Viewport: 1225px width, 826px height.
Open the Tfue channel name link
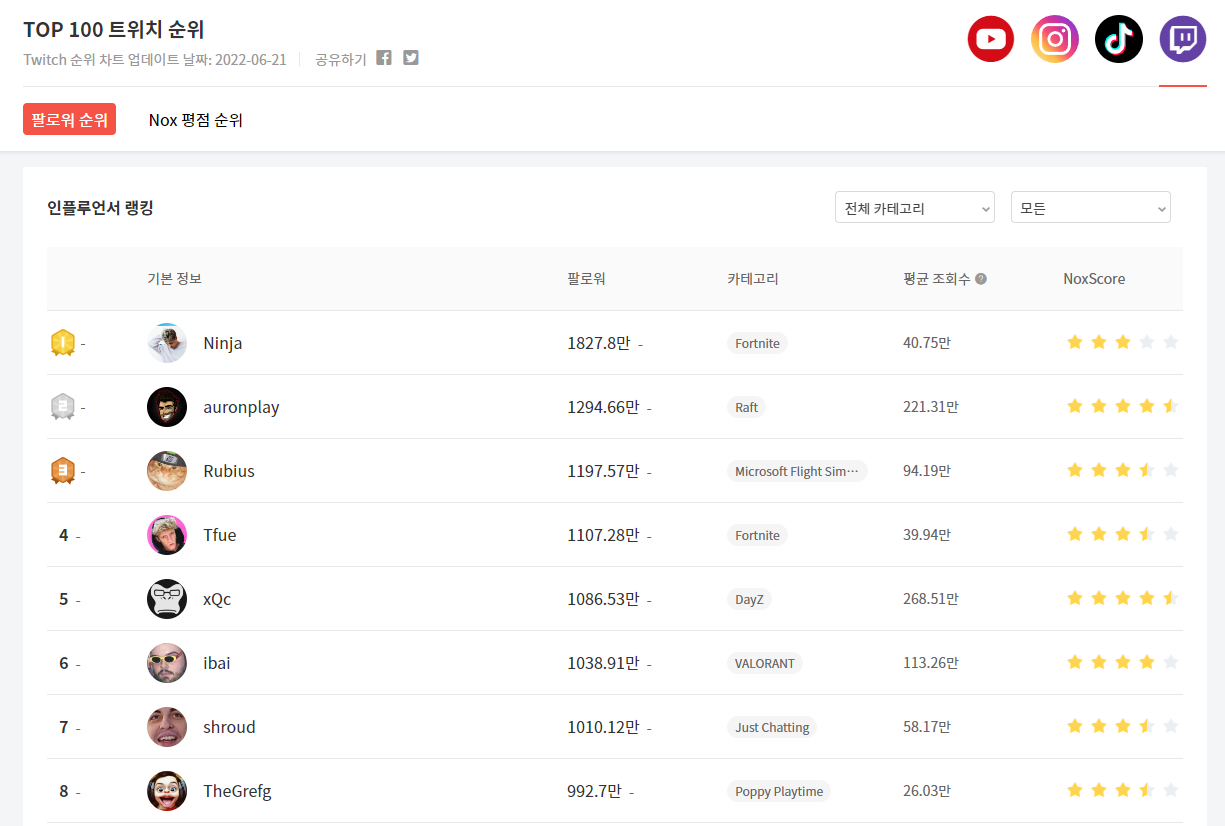(220, 535)
